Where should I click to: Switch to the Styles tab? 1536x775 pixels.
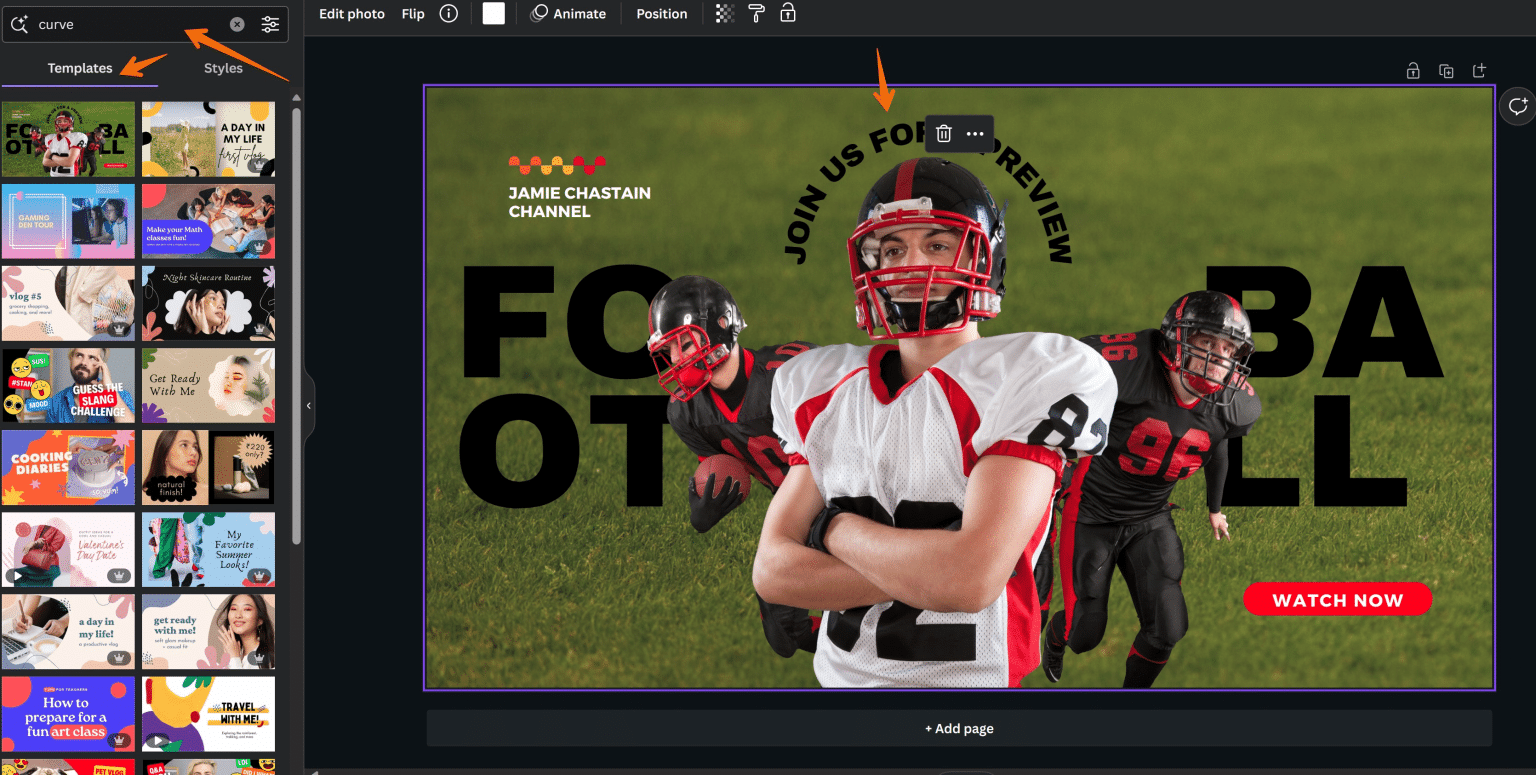(x=223, y=68)
